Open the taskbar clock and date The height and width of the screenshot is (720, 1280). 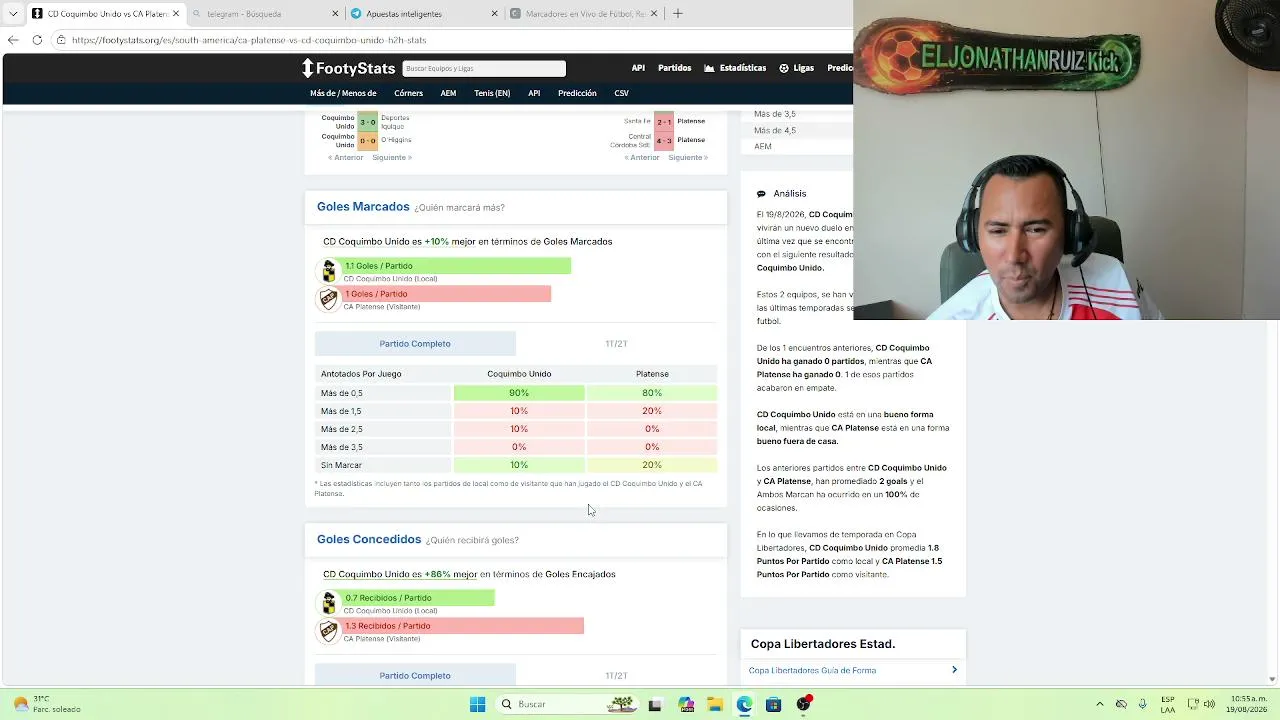click(1249, 705)
